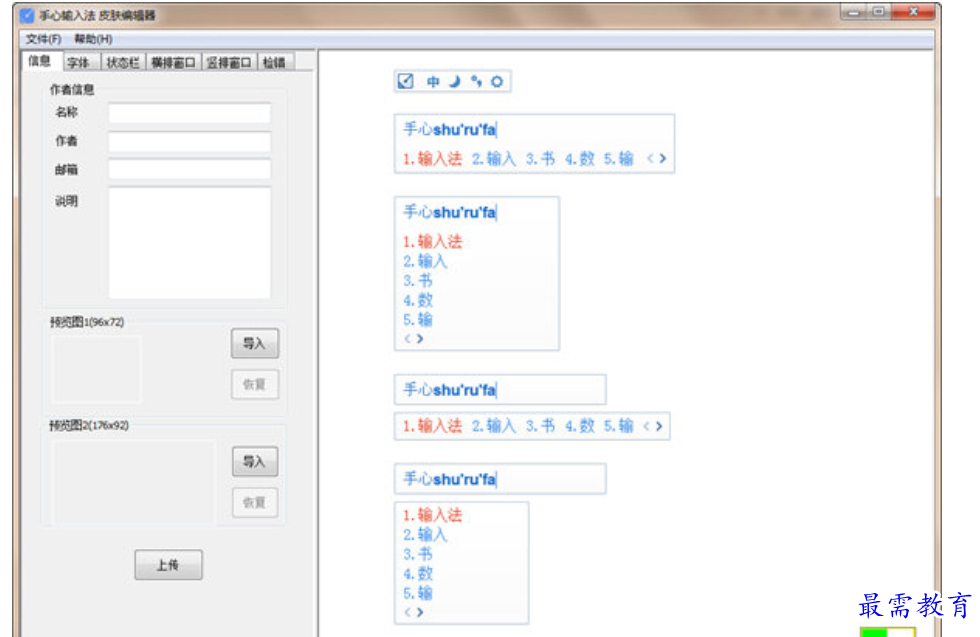Viewport: 980px width, 637px height.
Task: Select candidate 1.输入法 in split vertical candidate list
Action: [432, 515]
